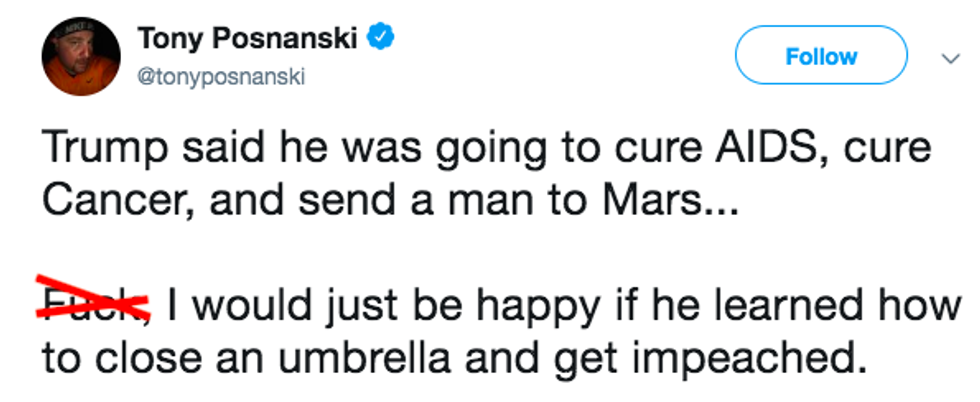Open the tweet options chevron menu
The height and width of the screenshot is (402, 980).
(x=950, y=59)
